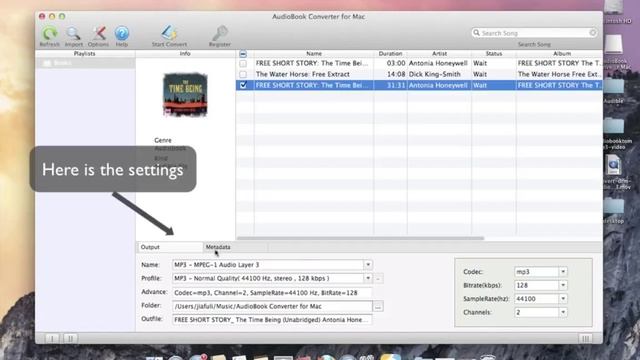Screen dimensions: 640x360
Task: Select the Books playlist item
Action: click(85, 63)
